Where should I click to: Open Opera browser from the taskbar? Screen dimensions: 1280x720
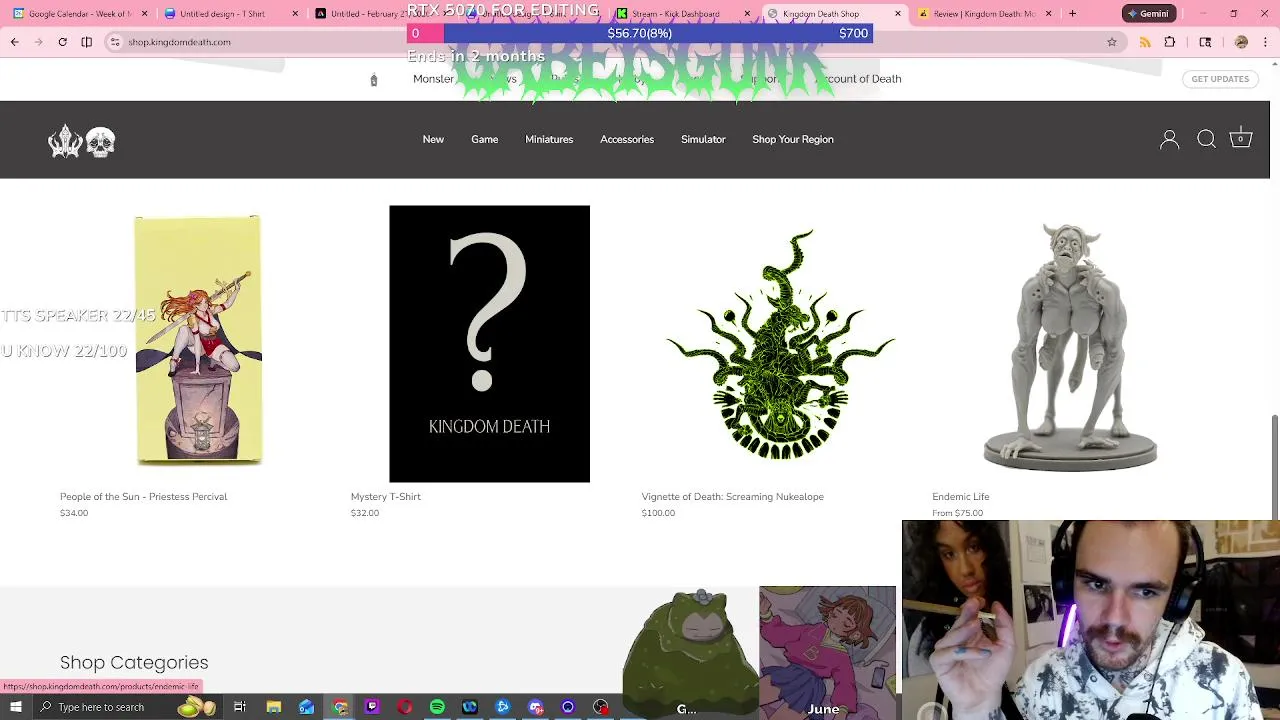click(404, 707)
